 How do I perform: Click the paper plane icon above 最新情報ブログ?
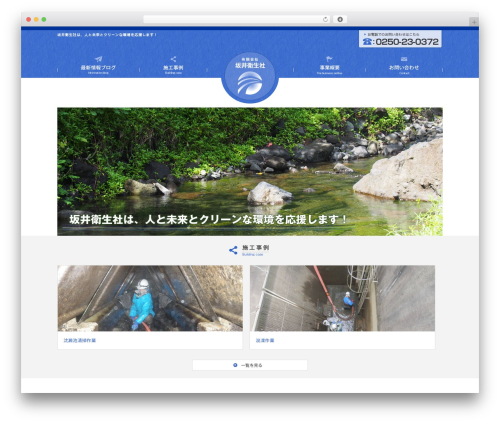(x=98, y=59)
